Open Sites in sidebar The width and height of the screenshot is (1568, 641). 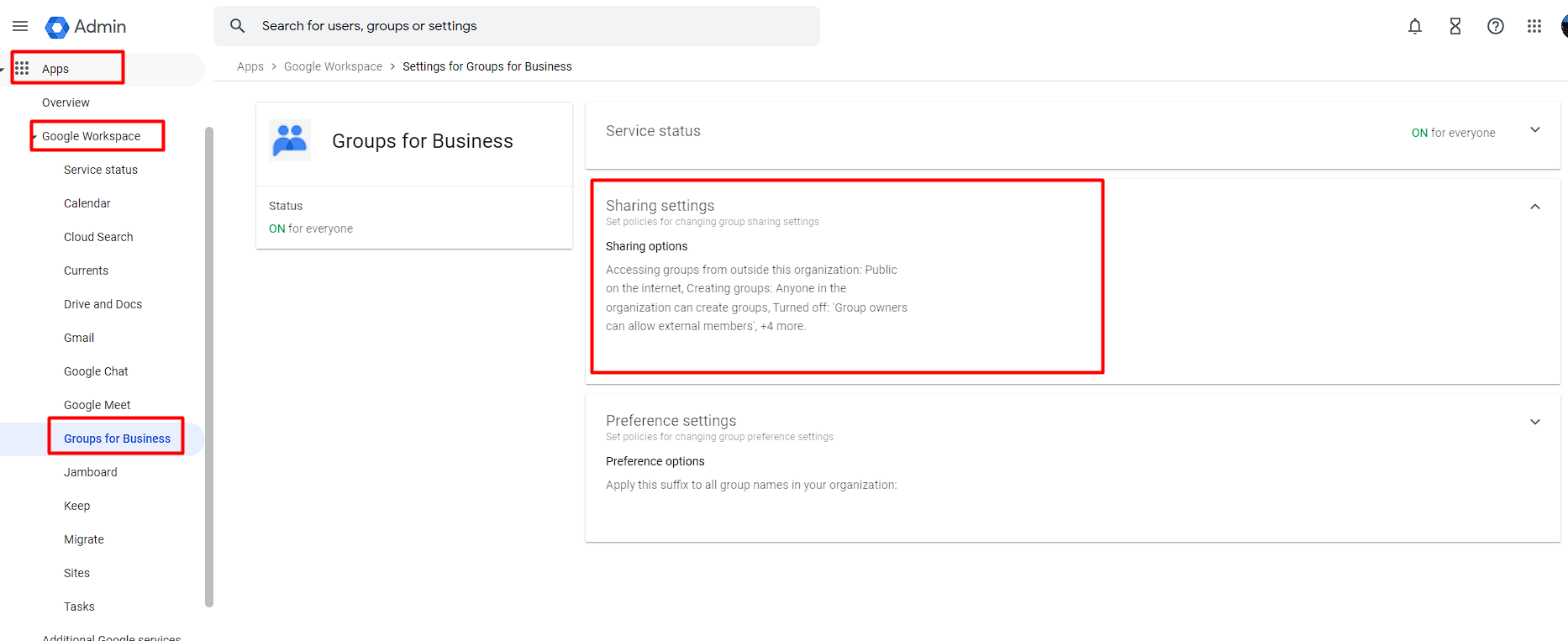76,573
